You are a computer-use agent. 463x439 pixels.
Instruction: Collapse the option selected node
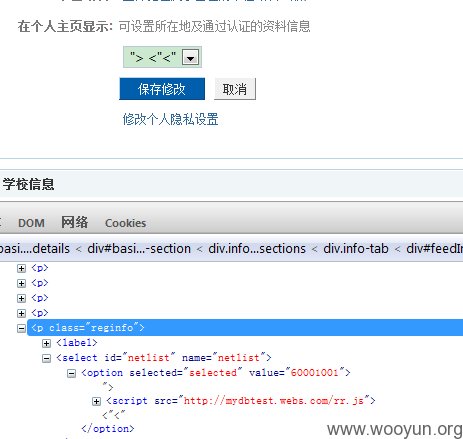(71, 373)
